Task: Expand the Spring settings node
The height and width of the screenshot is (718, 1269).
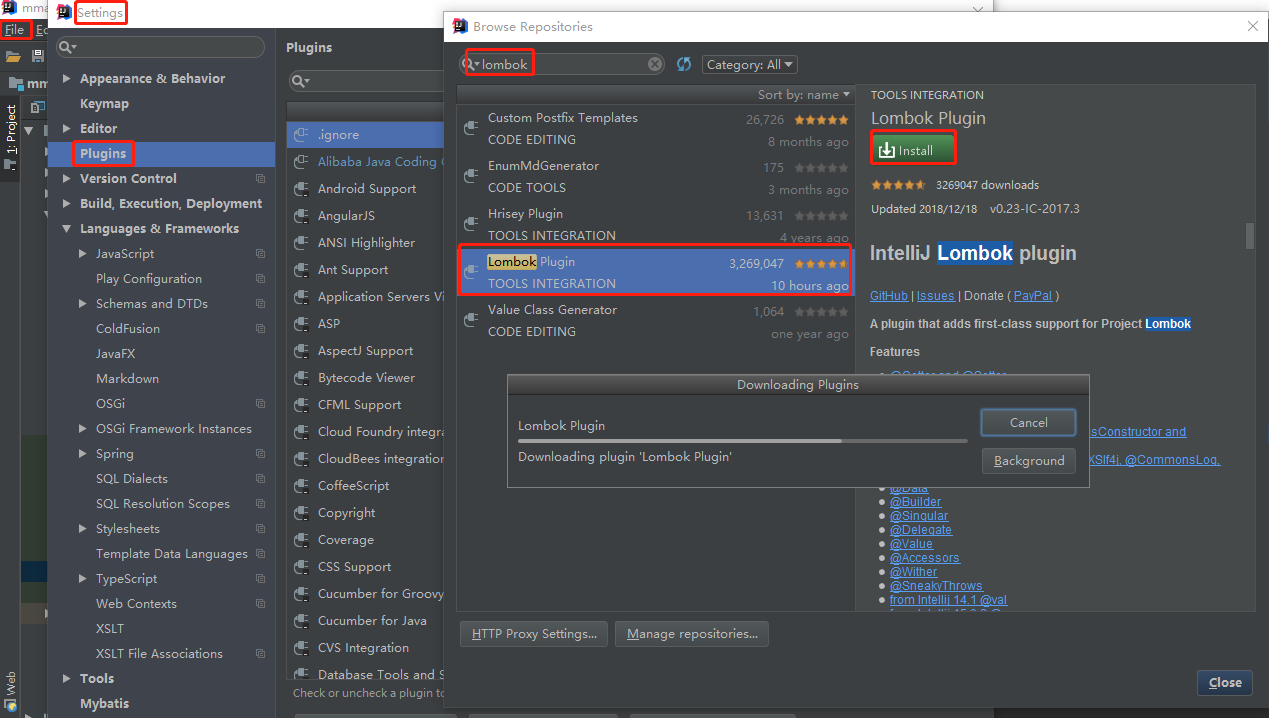Action: (x=83, y=454)
